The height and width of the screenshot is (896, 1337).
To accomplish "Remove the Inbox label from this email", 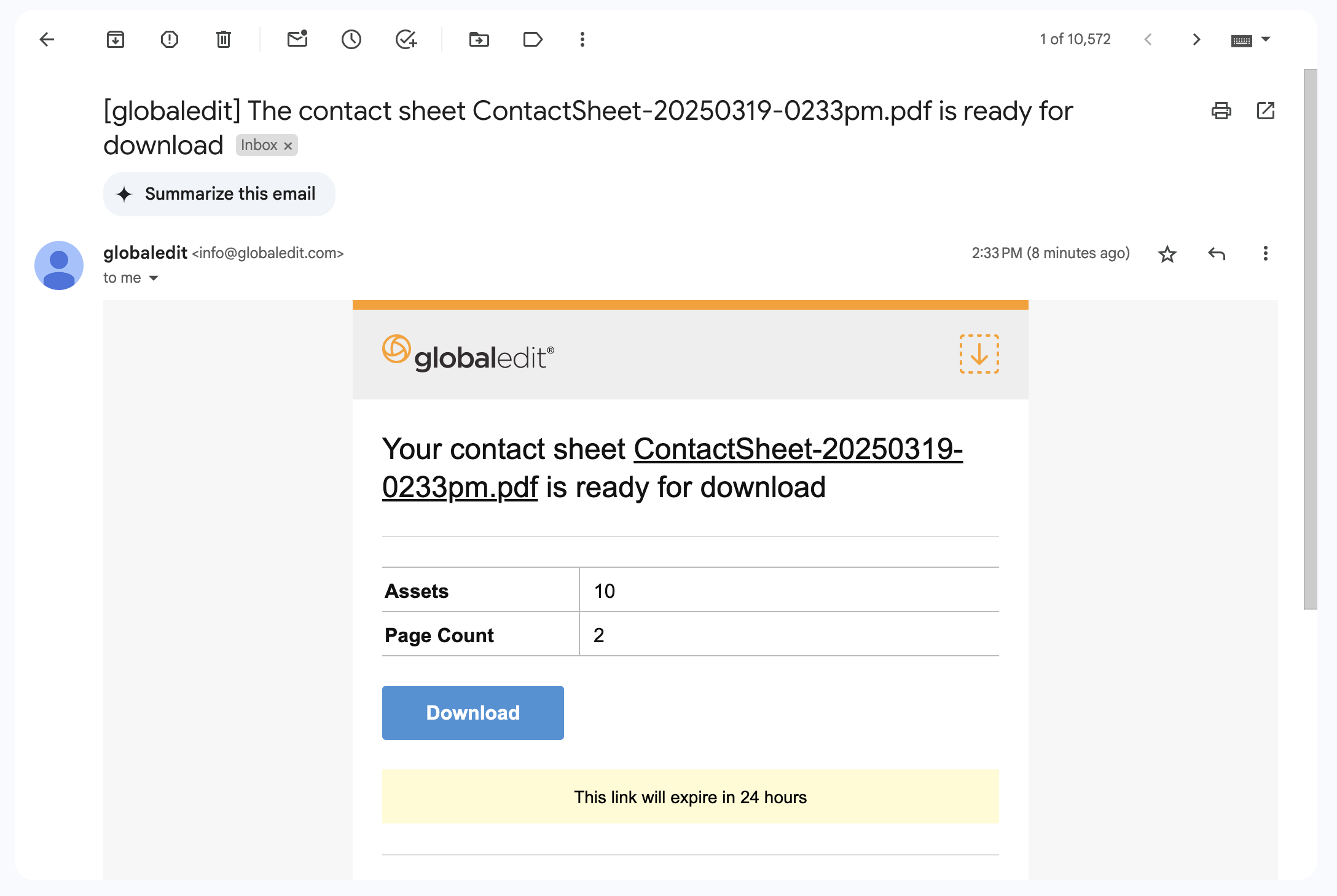I will [288, 146].
